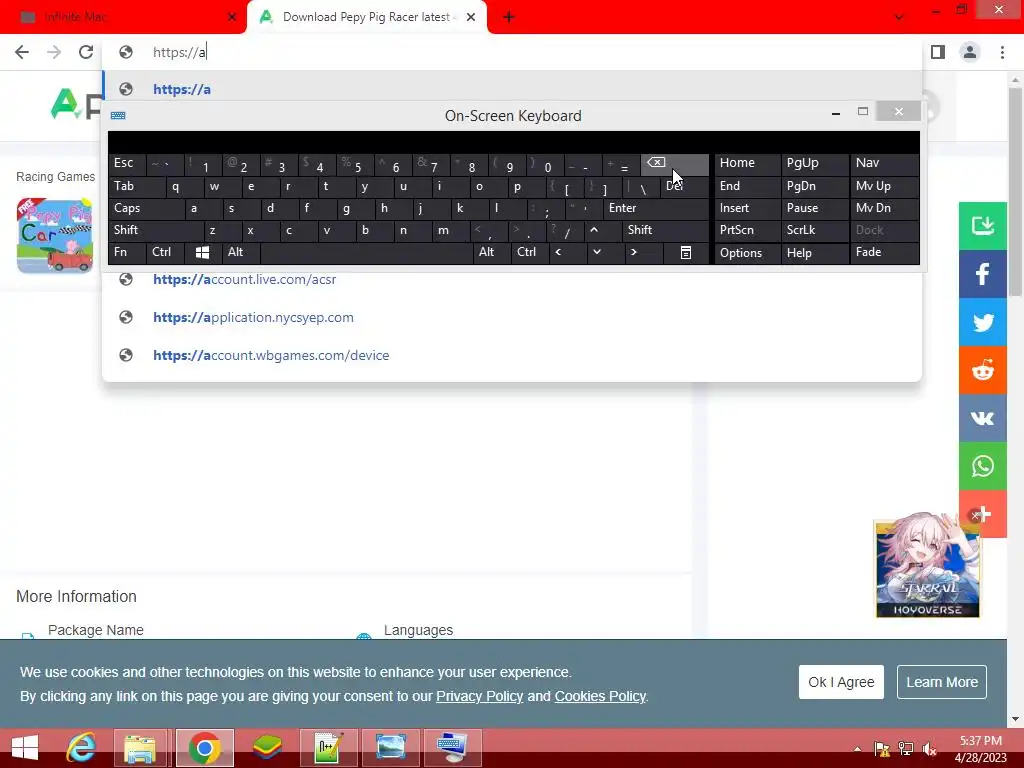
Task: Click the Home key on the keyboard
Action: point(747,163)
